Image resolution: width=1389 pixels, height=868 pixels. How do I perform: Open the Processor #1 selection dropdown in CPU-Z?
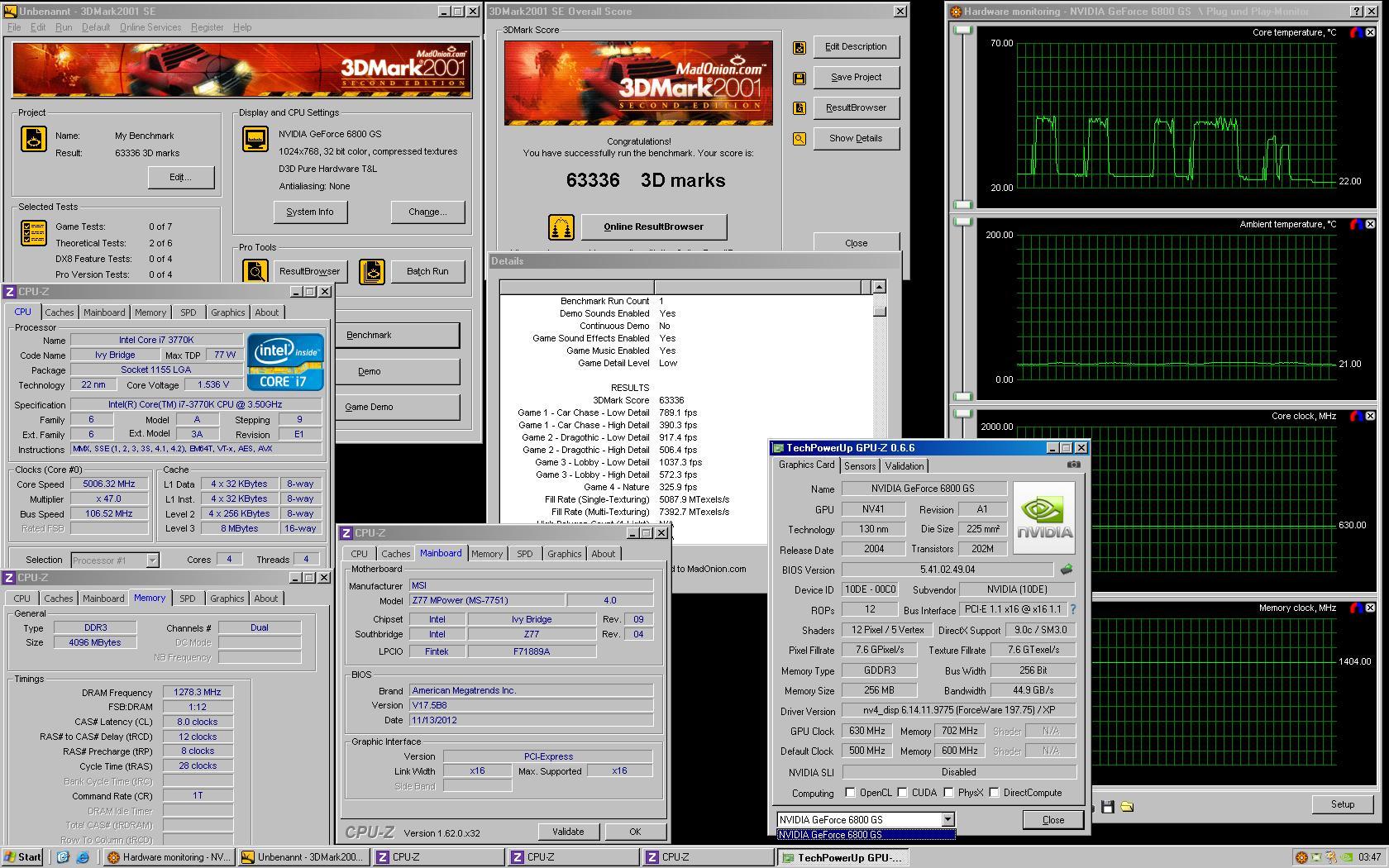point(152,560)
